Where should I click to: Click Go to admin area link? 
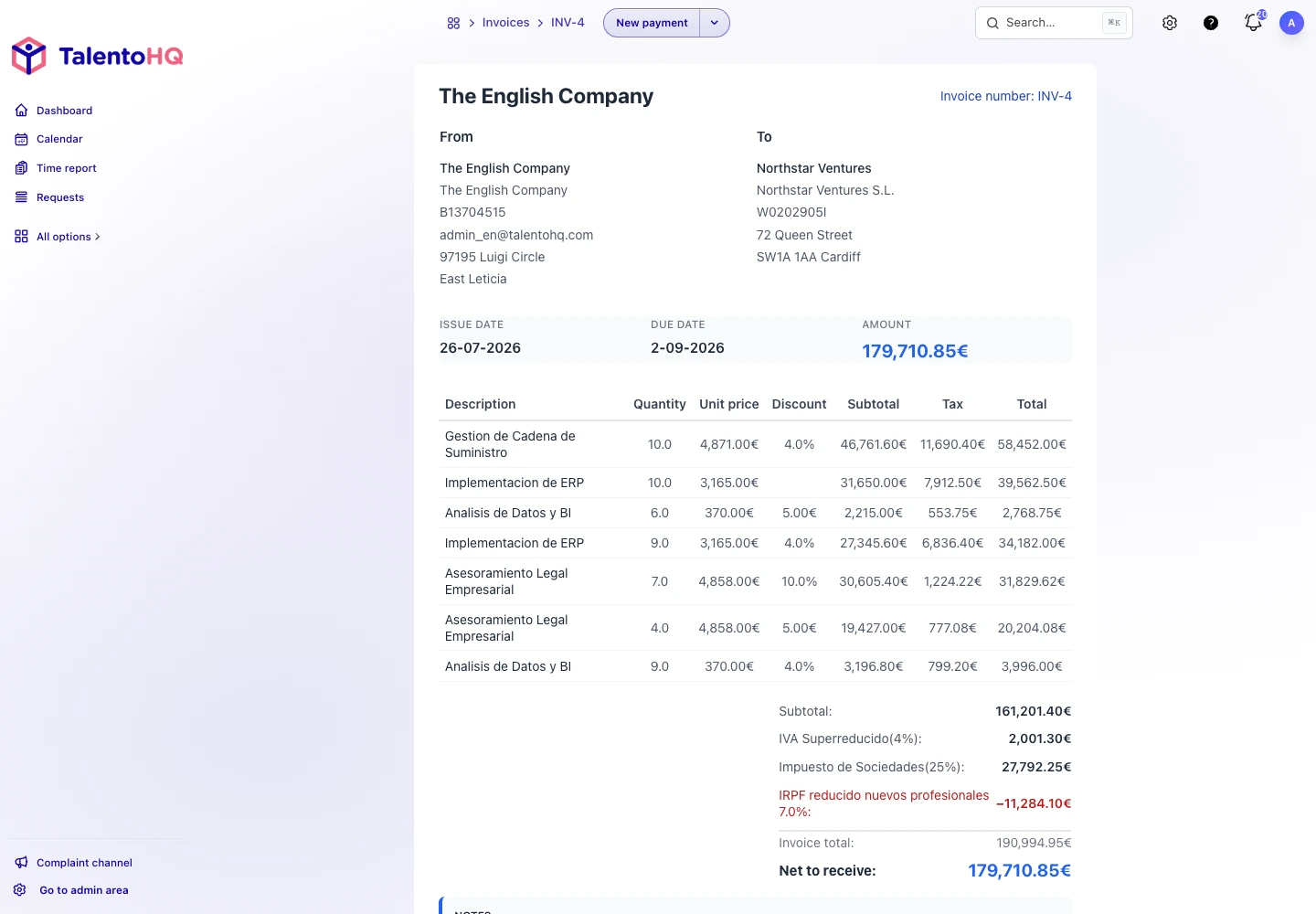point(84,890)
